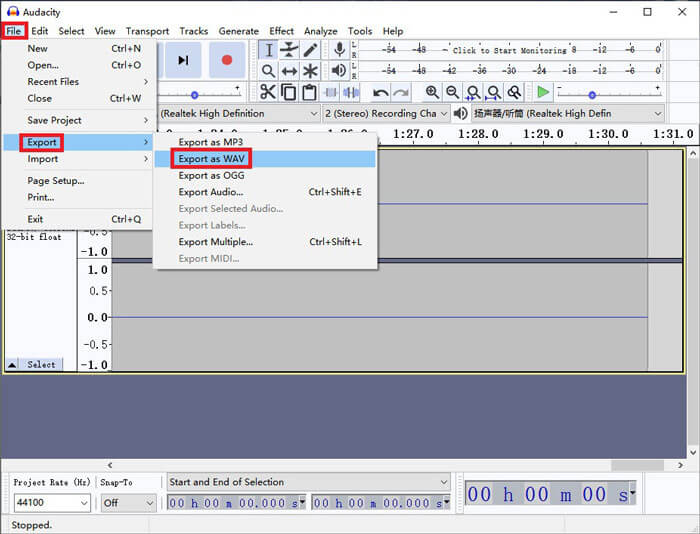Image resolution: width=700 pixels, height=534 pixels.
Task: Open the View menu
Action: pos(104,31)
